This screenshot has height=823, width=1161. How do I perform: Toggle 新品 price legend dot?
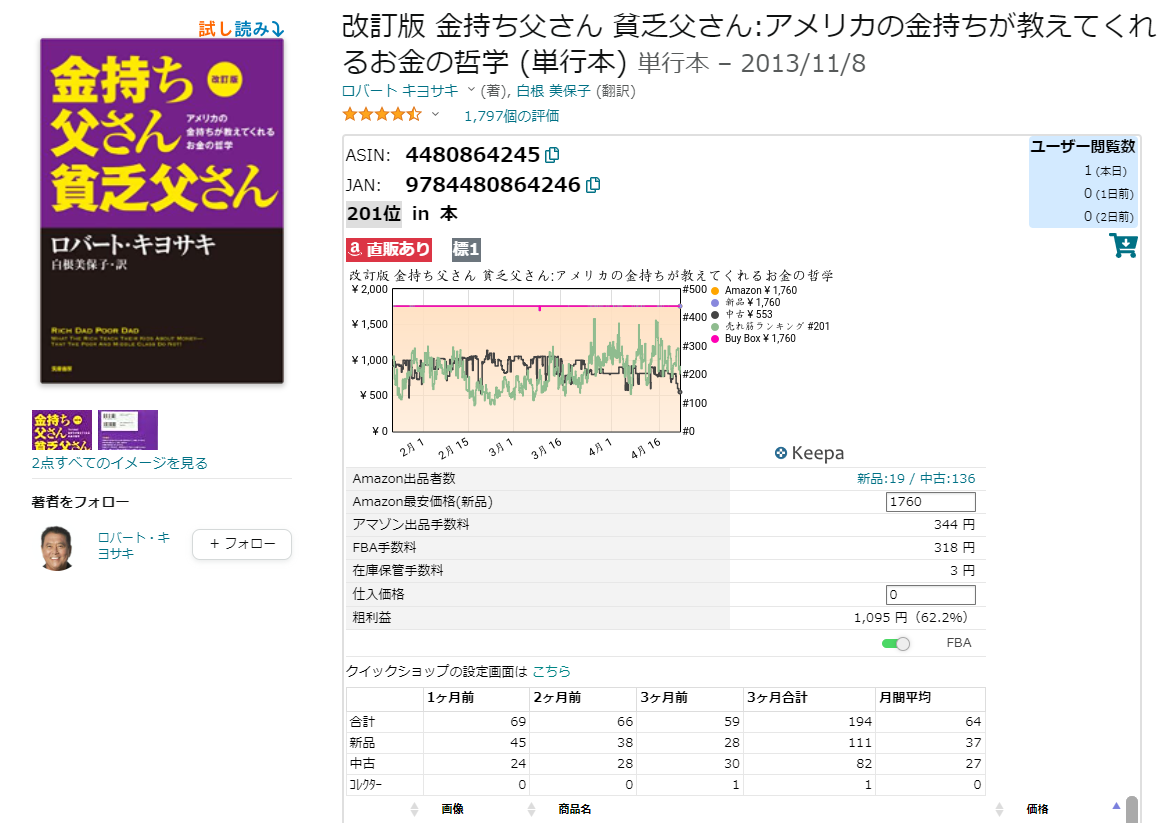click(715, 303)
